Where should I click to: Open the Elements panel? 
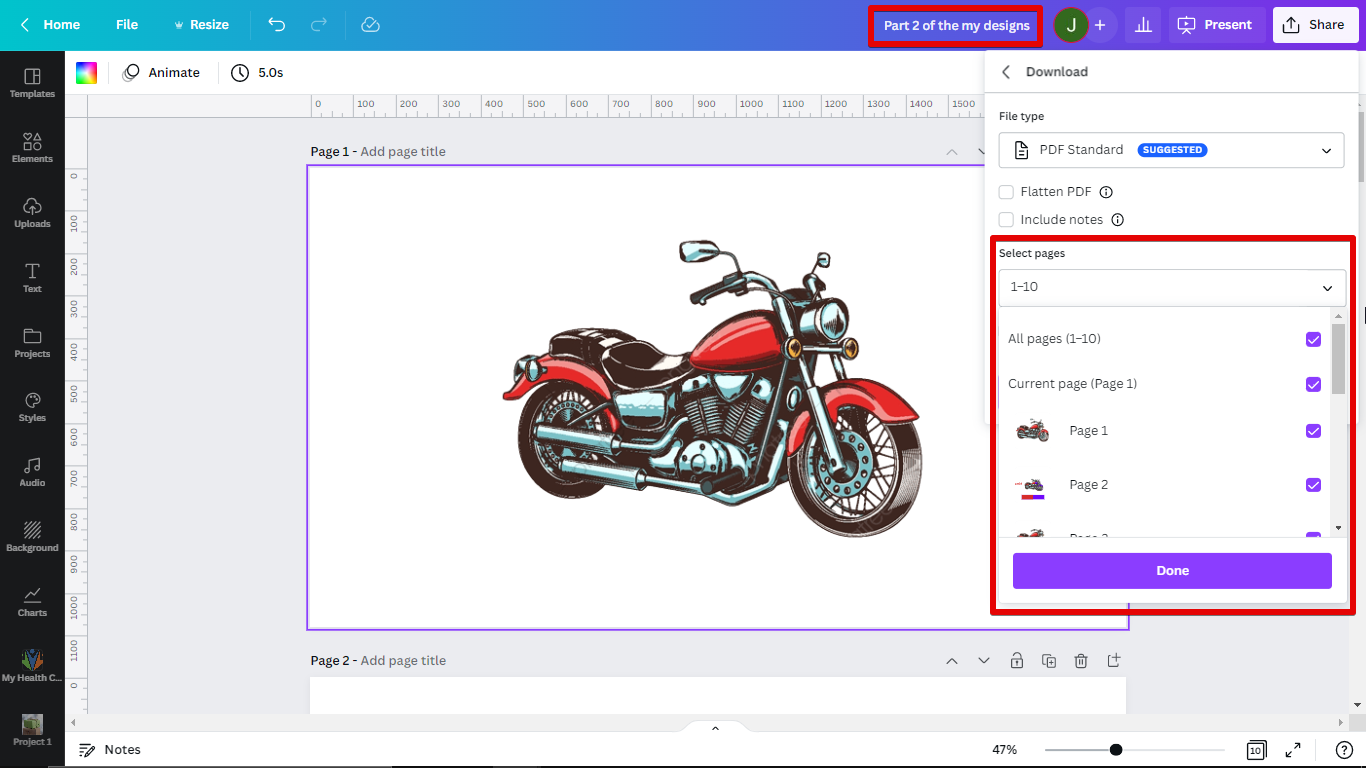[x=32, y=148]
